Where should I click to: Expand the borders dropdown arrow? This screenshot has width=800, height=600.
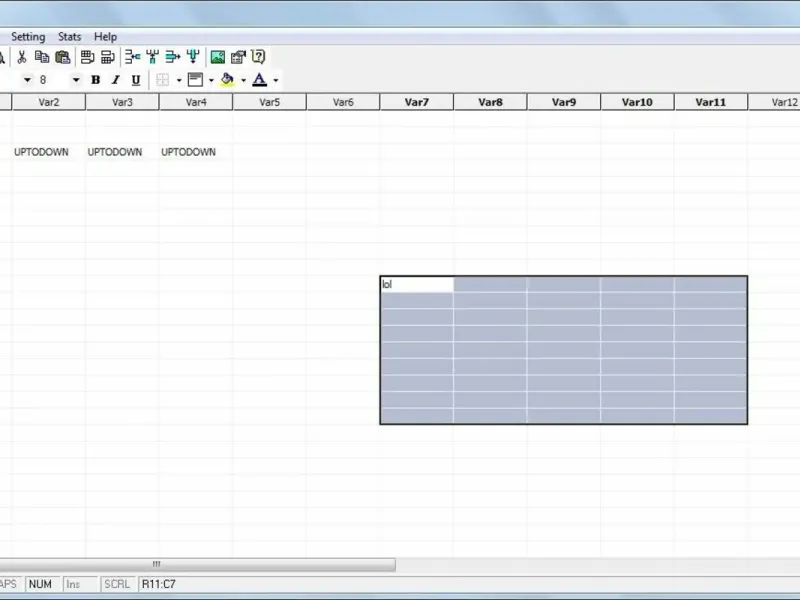click(x=179, y=80)
